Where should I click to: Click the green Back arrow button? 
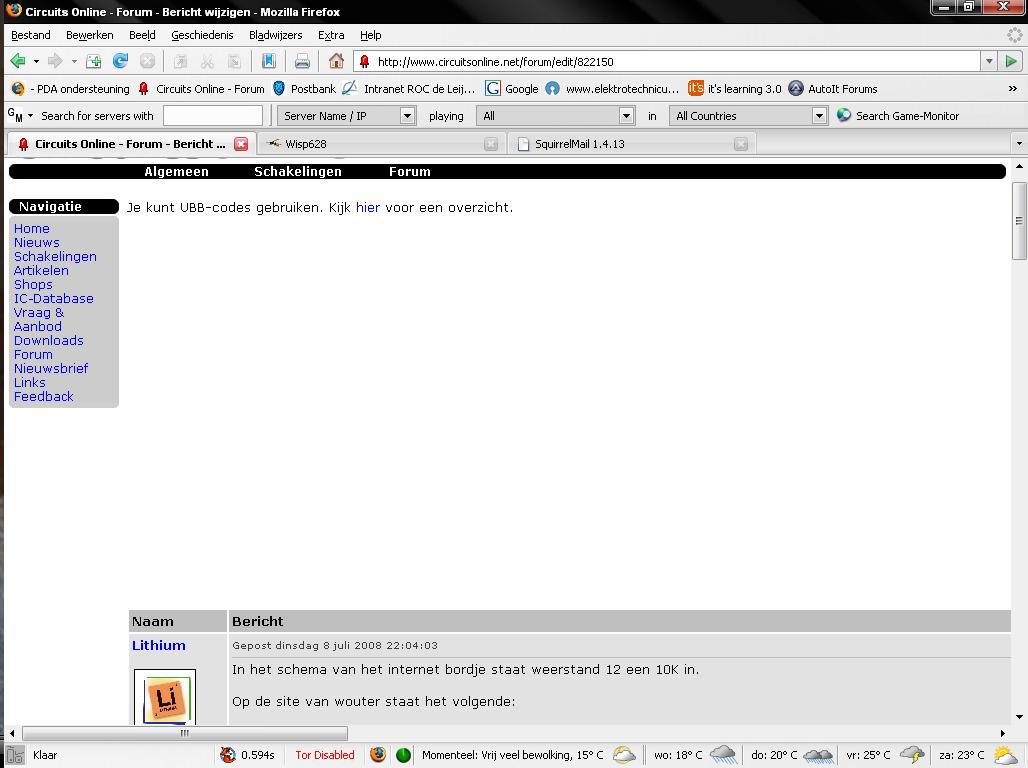pos(18,61)
